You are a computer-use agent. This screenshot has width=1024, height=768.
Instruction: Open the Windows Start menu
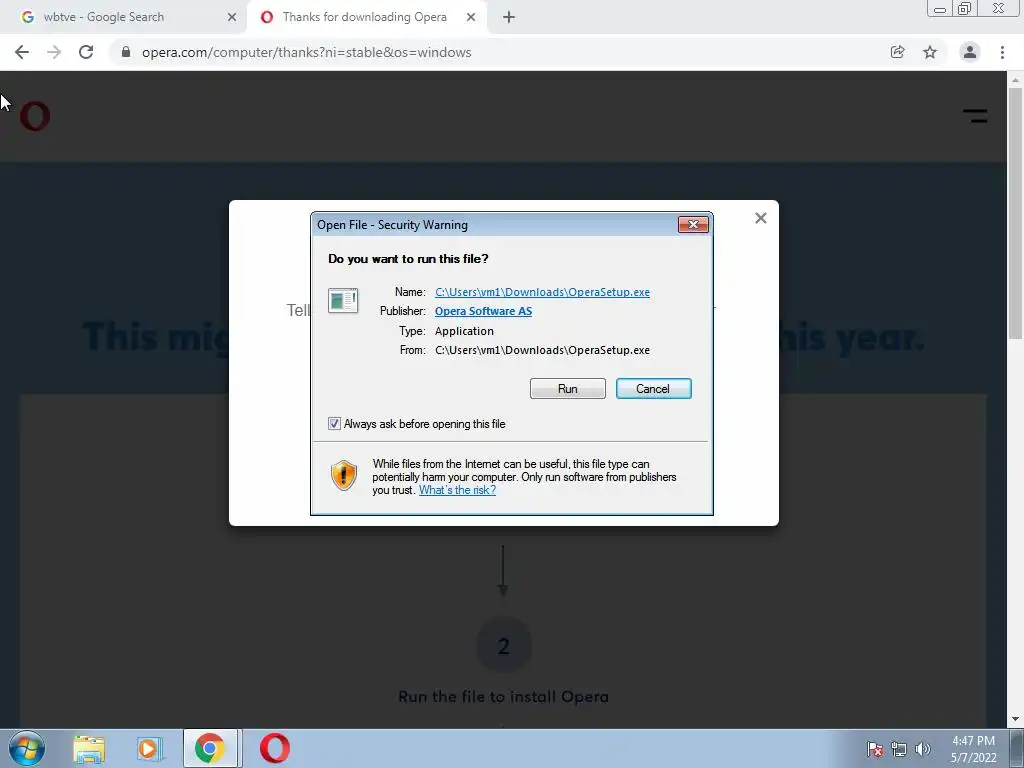(x=27, y=748)
